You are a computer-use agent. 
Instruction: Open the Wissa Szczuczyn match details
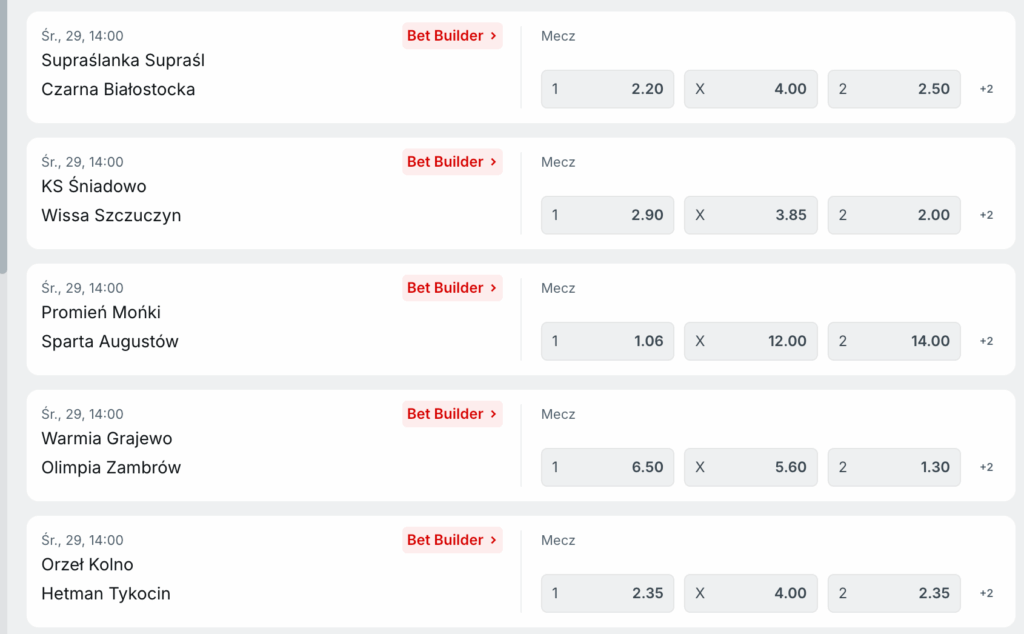[111, 215]
